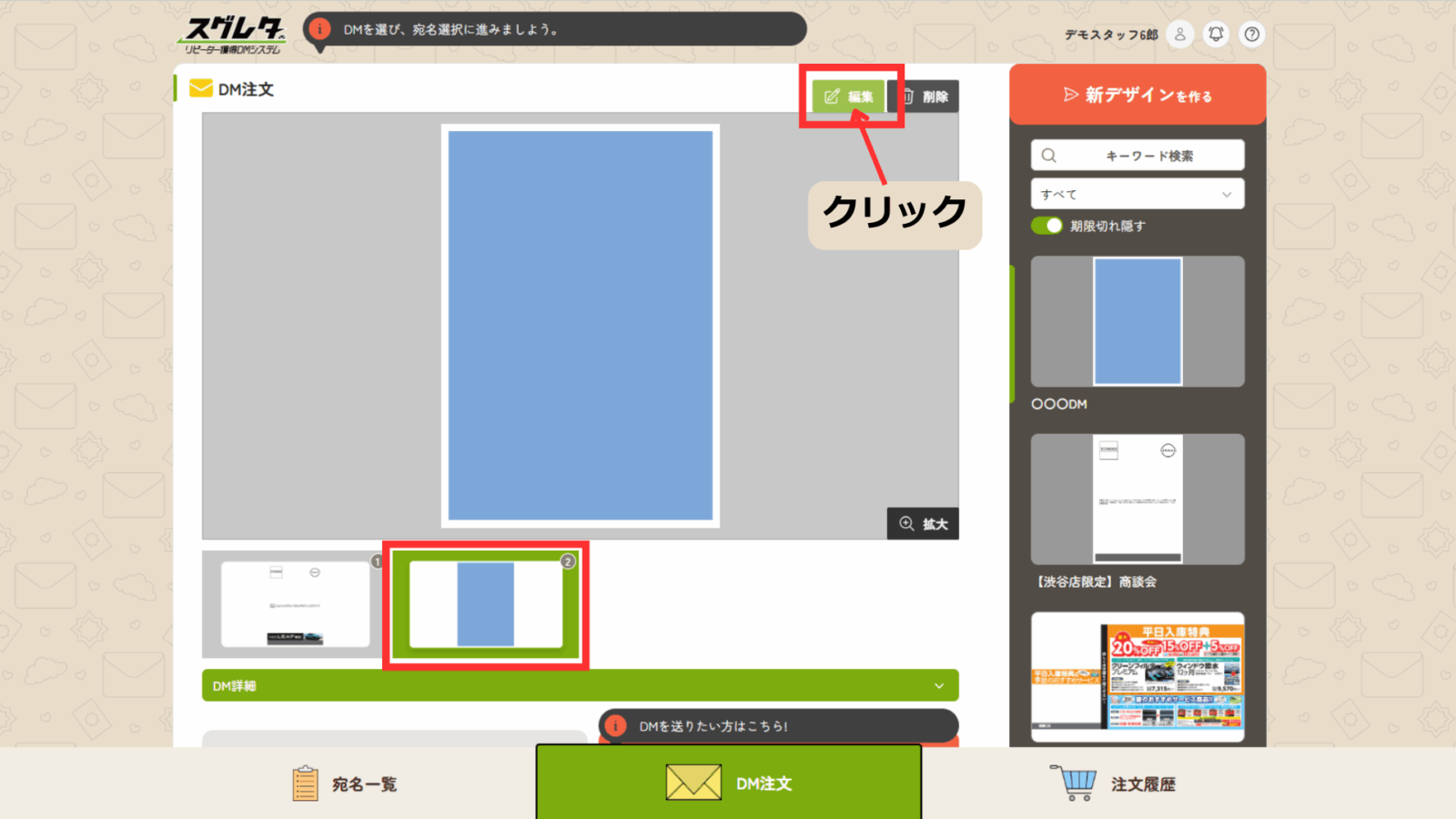The image size is (1456, 819).
Task: Open the notification bell icon
Action: (x=1216, y=35)
